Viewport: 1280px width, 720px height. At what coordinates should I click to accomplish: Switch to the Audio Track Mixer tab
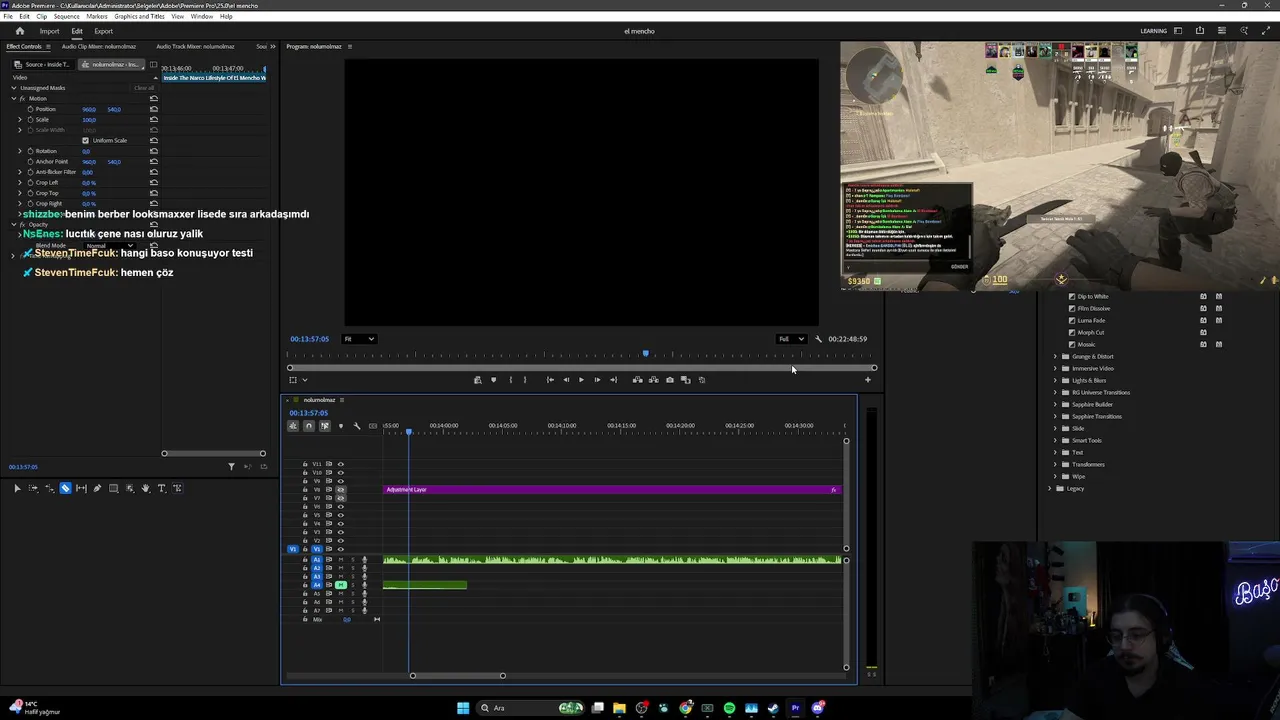[x=195, y=46]
